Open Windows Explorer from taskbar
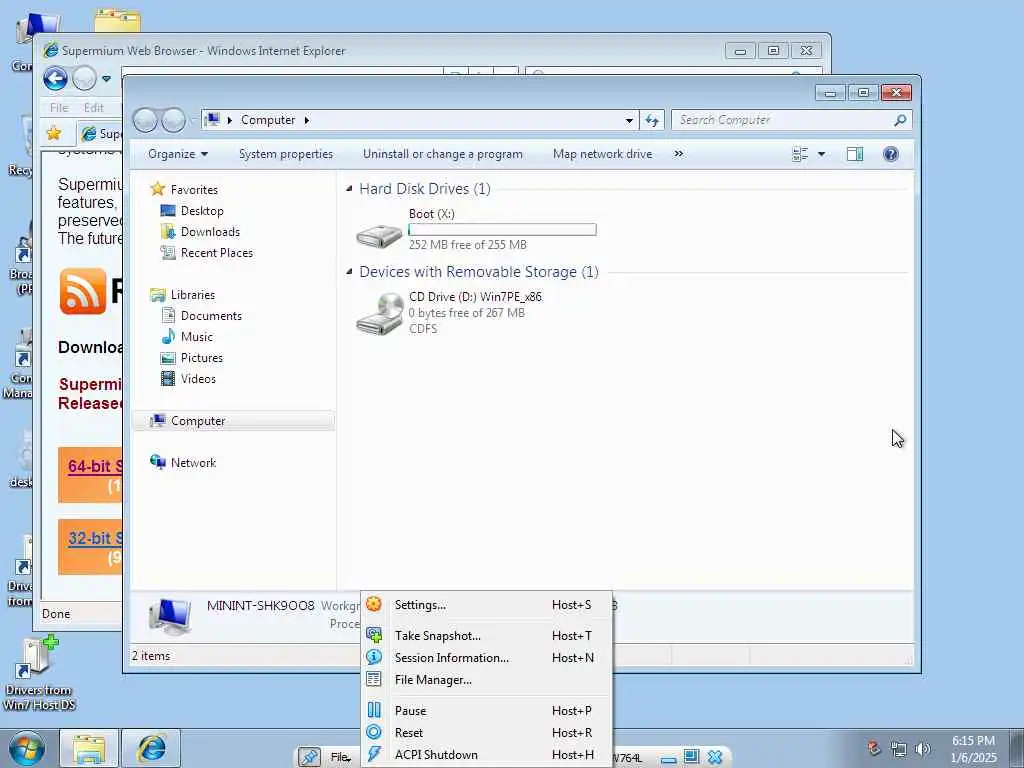Image resolution: width=1024 pixels, height=768 pixels. [89, 749]
